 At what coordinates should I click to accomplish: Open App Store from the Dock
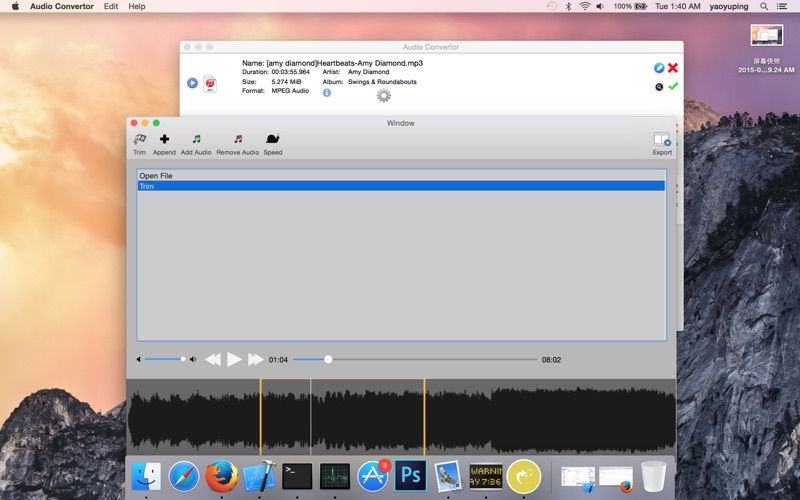(372, 476)
